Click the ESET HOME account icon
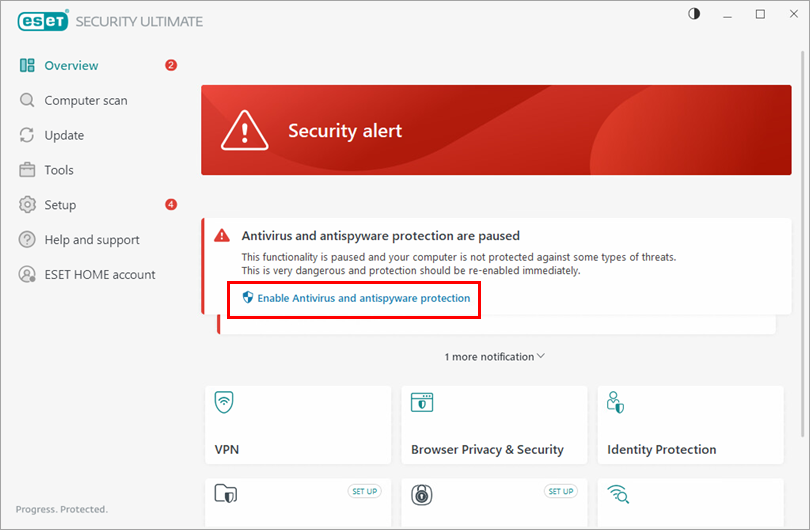Viewport: 810px width, 530px height. point(27,275)
